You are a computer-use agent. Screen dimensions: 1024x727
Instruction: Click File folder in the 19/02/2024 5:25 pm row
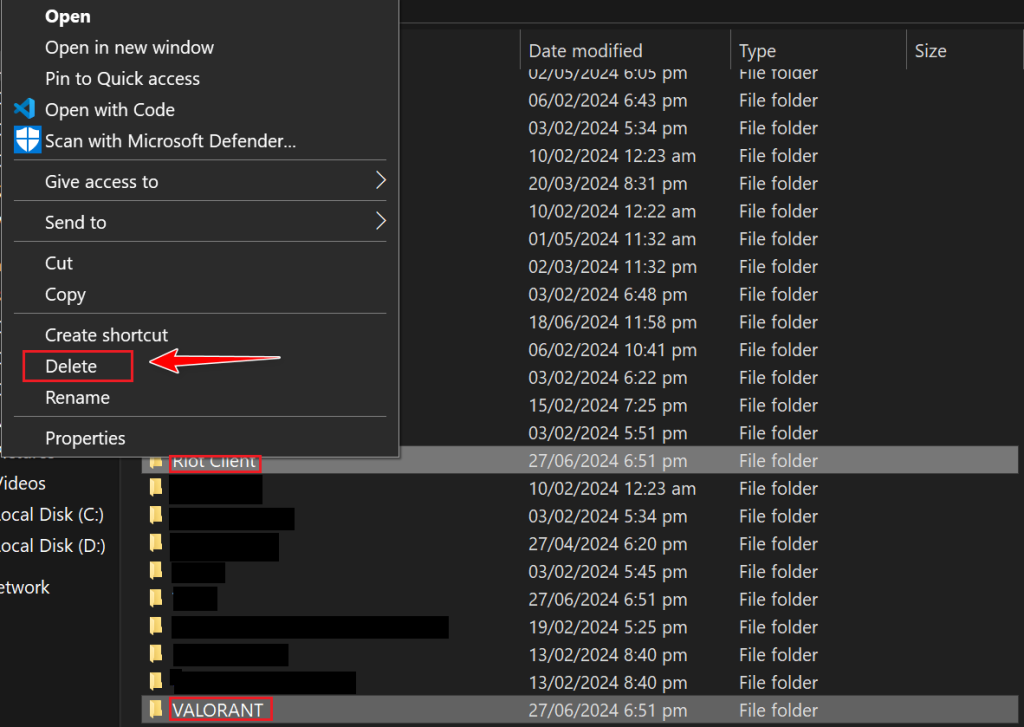[x=778, y=627]
